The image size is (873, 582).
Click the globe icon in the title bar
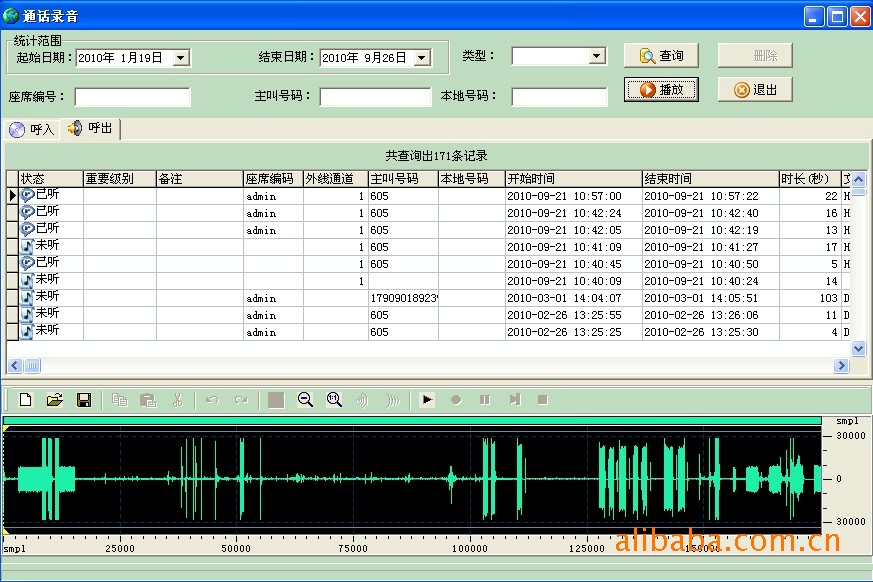11,15
